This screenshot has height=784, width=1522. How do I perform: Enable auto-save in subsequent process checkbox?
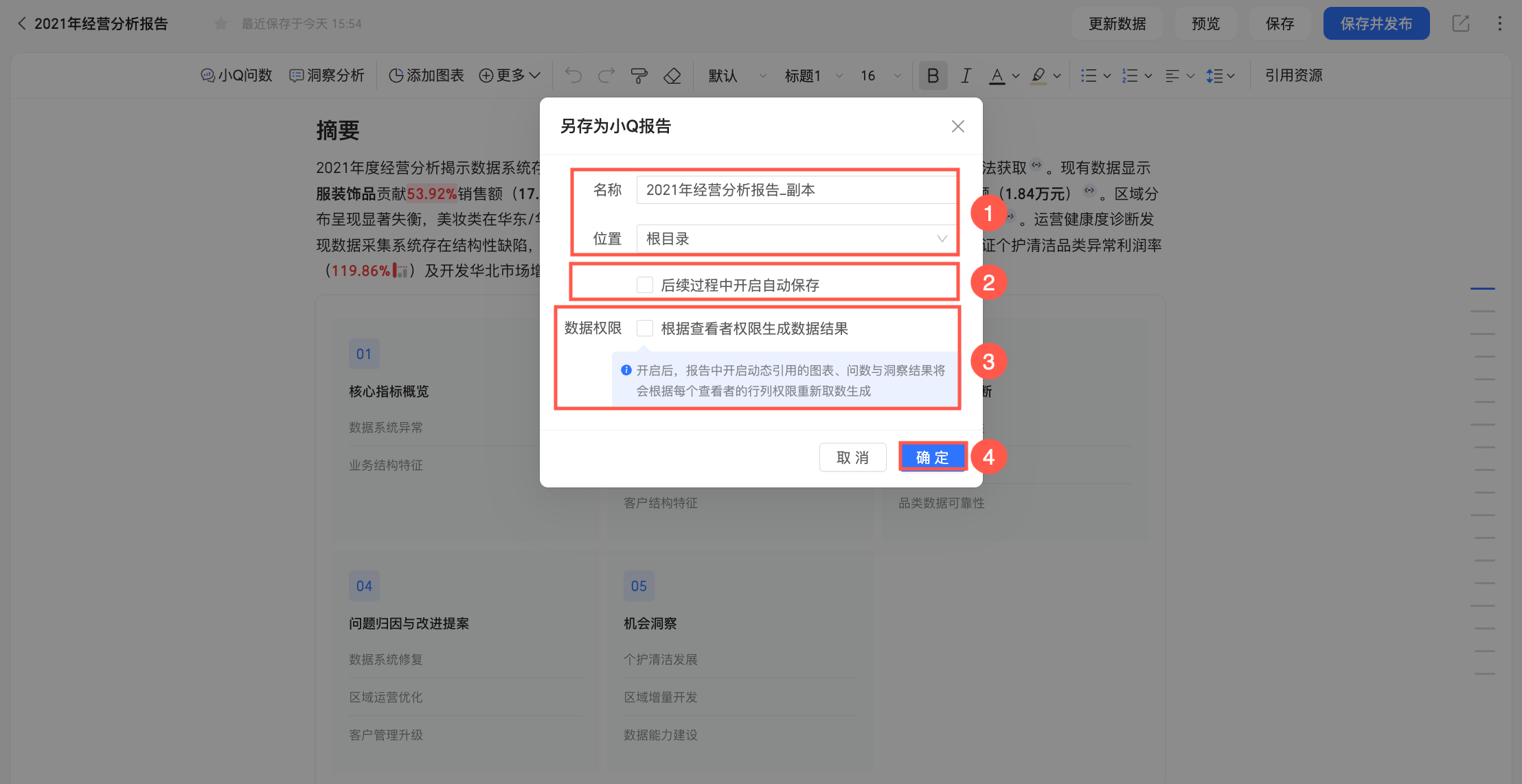tap(645, 285)
